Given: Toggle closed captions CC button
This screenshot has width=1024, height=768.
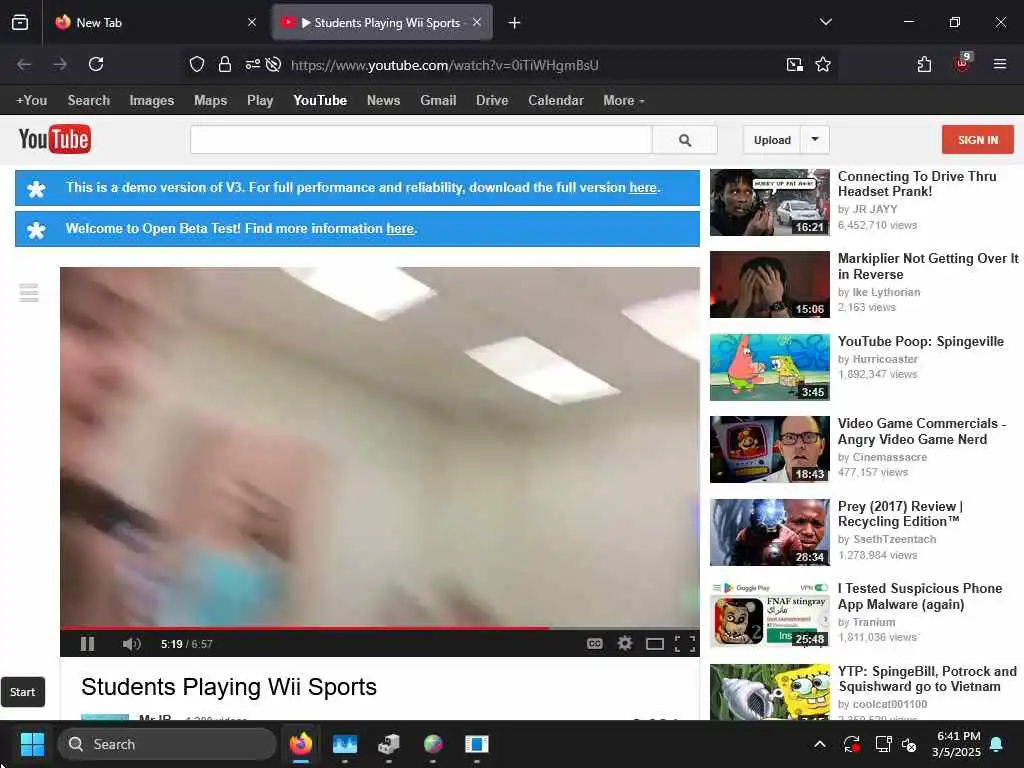Looking at the screenshot, I should 594,644.
